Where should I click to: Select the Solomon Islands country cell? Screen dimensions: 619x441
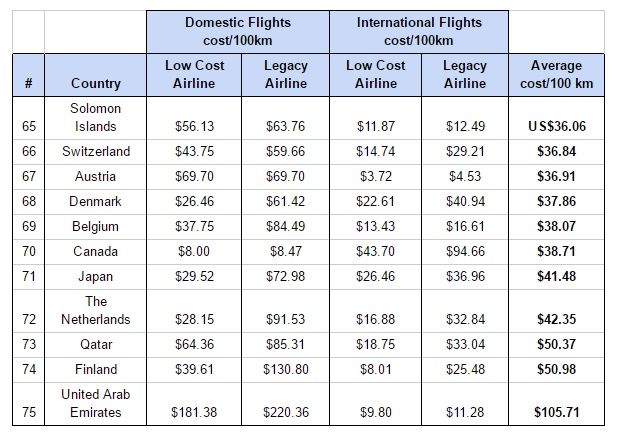point(96,116)
